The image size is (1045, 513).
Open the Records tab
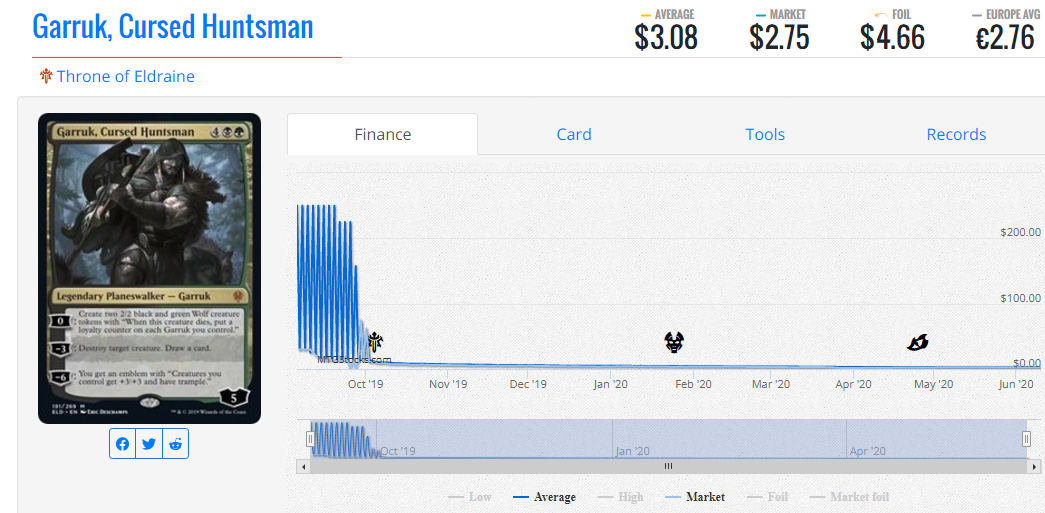coord(956,135)
